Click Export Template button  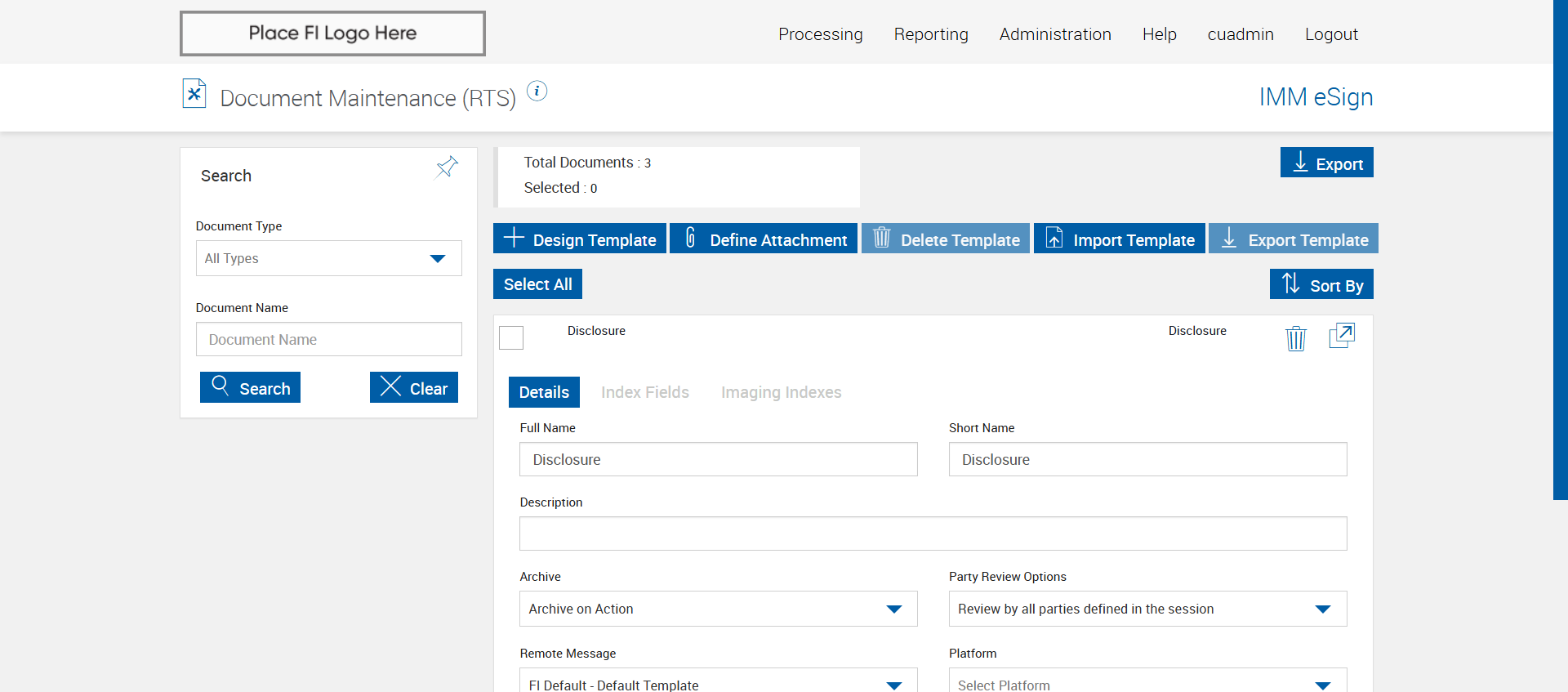point(1294,239)
